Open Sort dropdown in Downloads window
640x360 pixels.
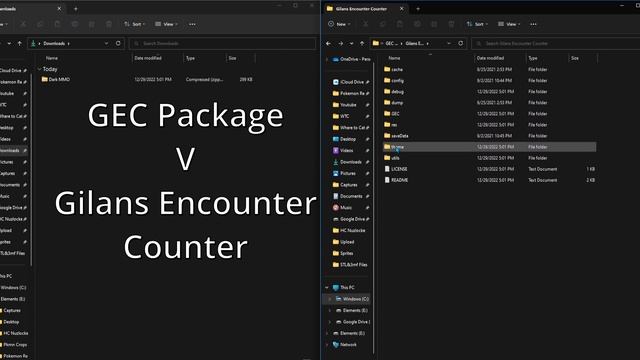(x=135, y=24)
